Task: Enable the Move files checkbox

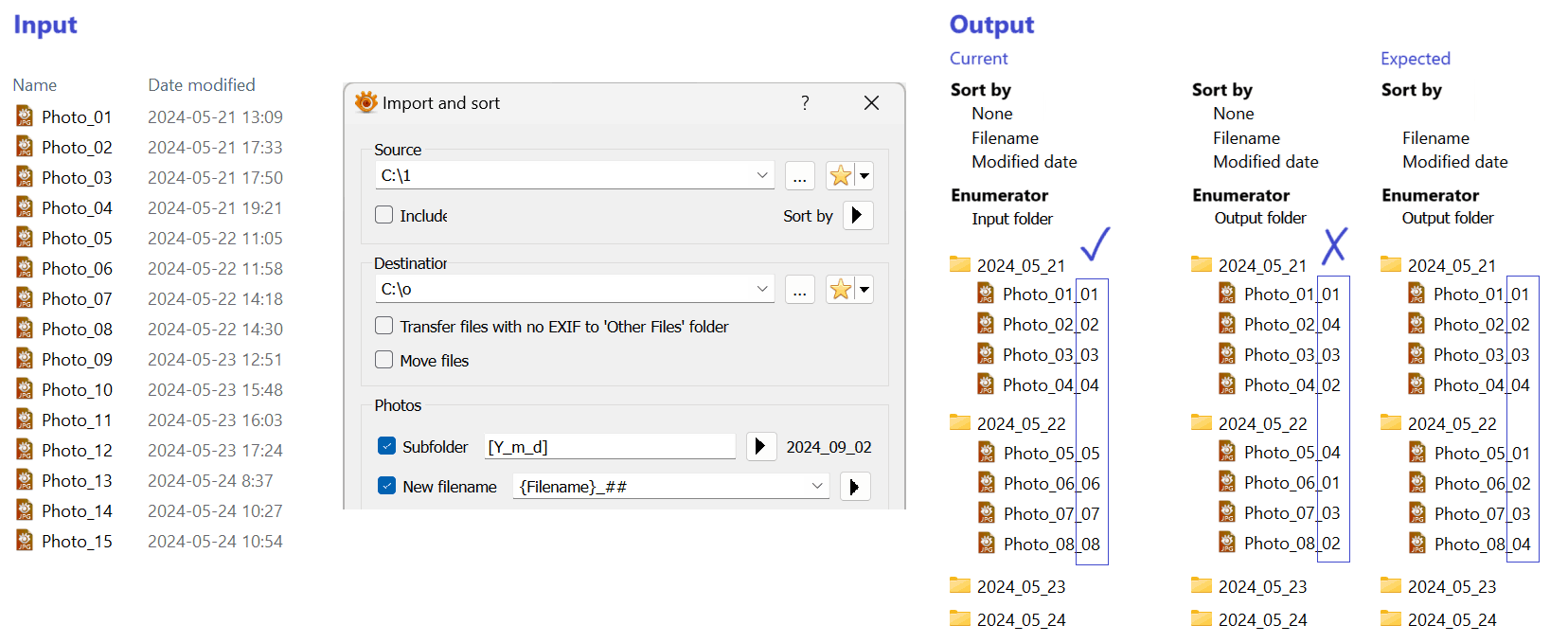Action: [x=384, y=360]
